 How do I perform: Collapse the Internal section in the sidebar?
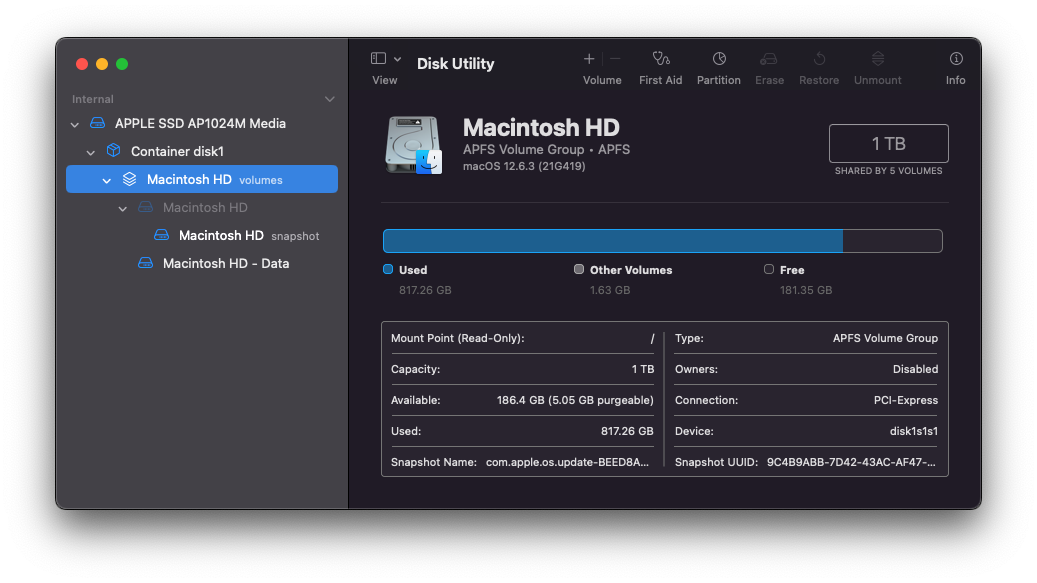click(330, 99)
